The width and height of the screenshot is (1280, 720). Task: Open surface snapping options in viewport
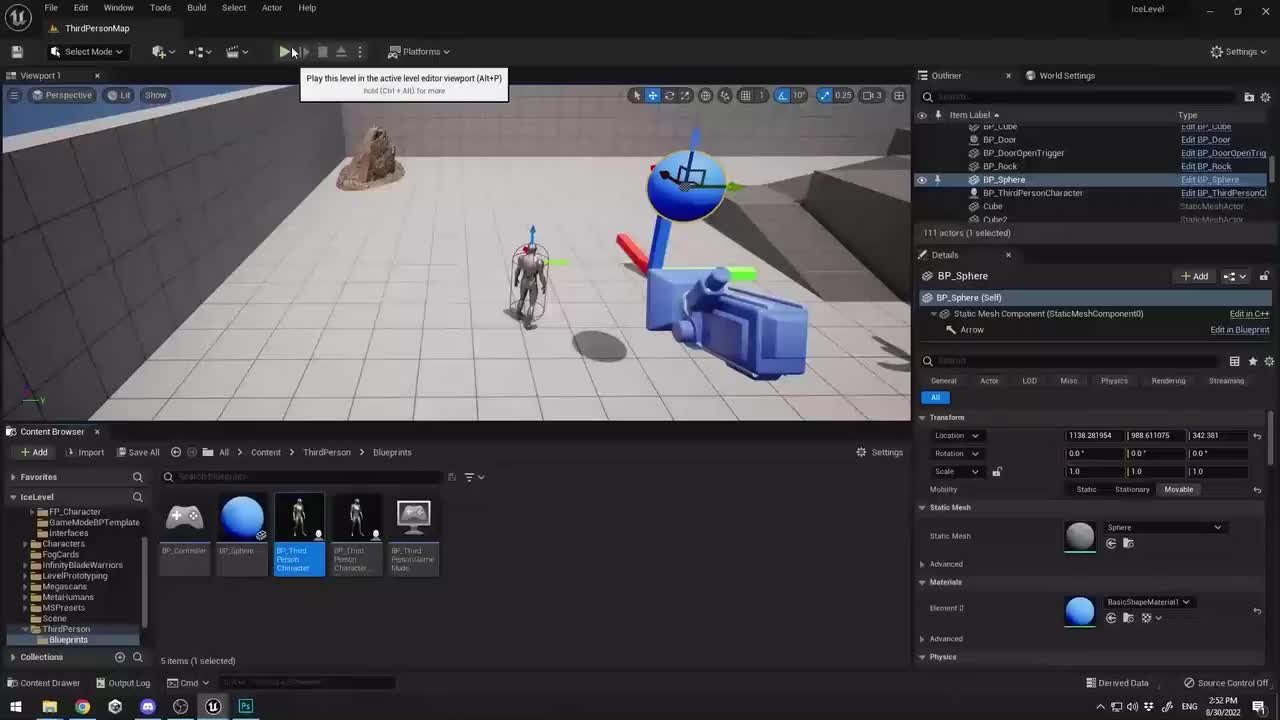[725, 95]
